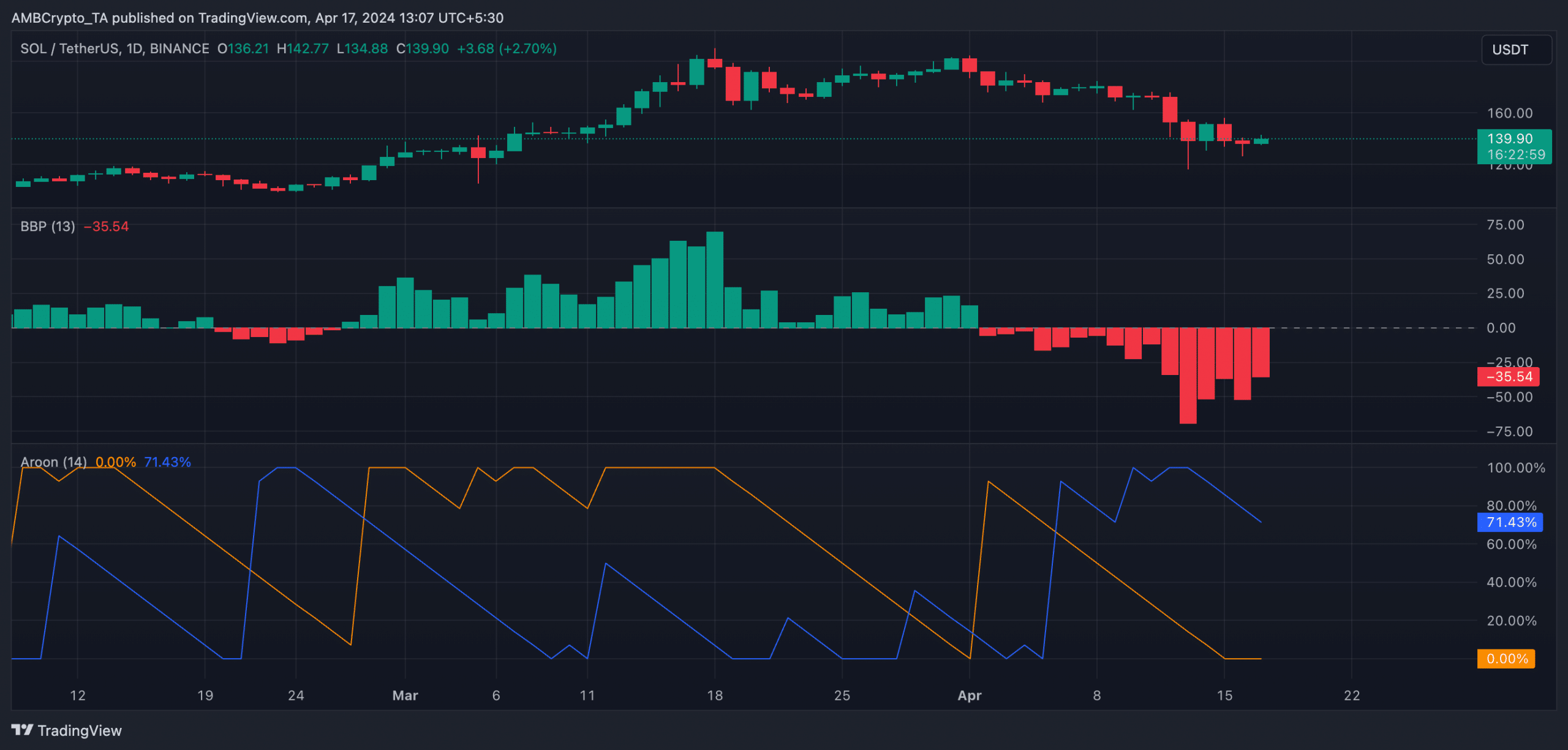Screen dimensions: 1568x750
Task: Click the Aroon (14) indicator label
Action: 53,462
